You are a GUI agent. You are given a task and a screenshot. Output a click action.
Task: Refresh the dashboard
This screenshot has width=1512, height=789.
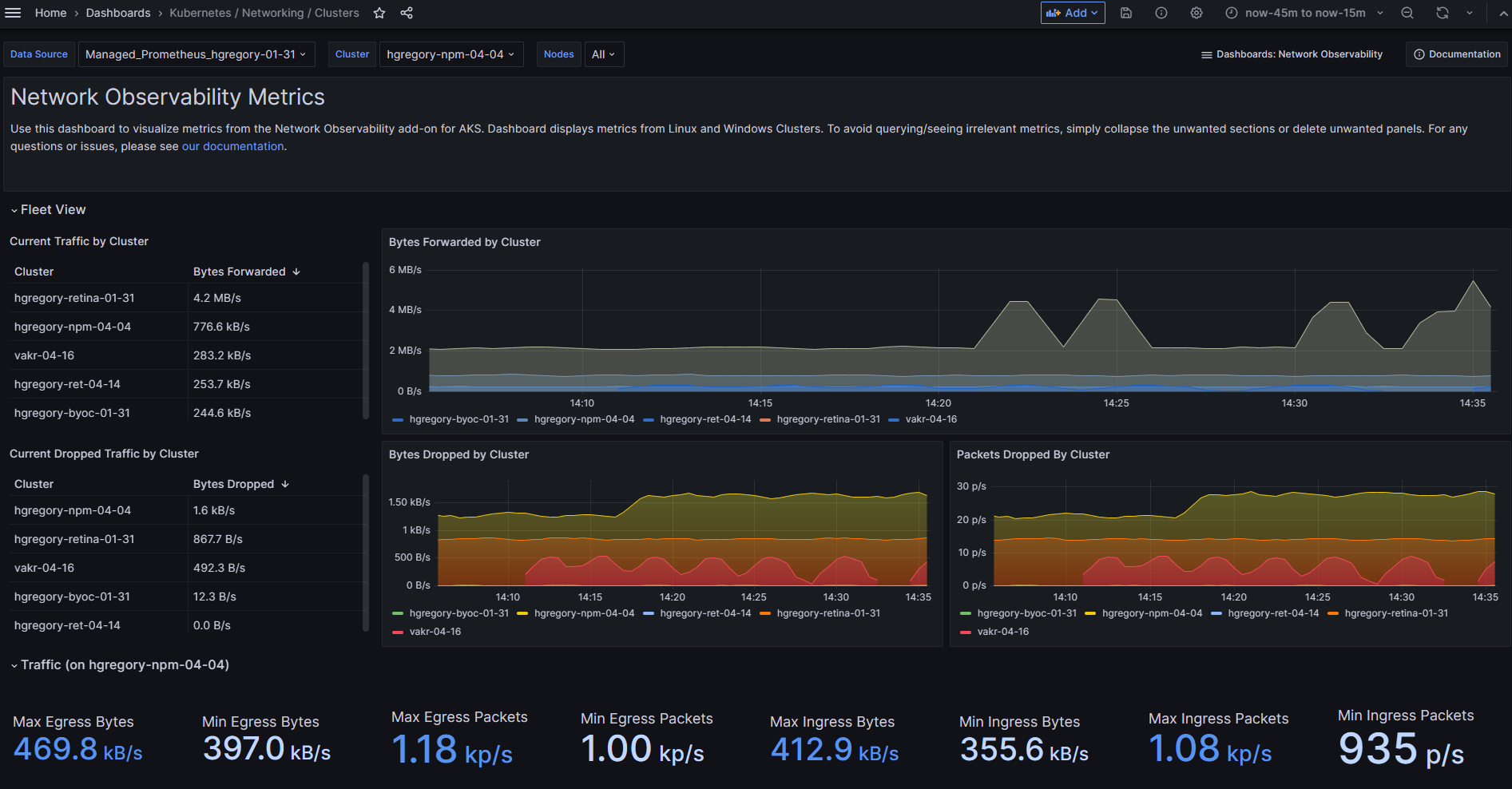(x=1443, y=13)
